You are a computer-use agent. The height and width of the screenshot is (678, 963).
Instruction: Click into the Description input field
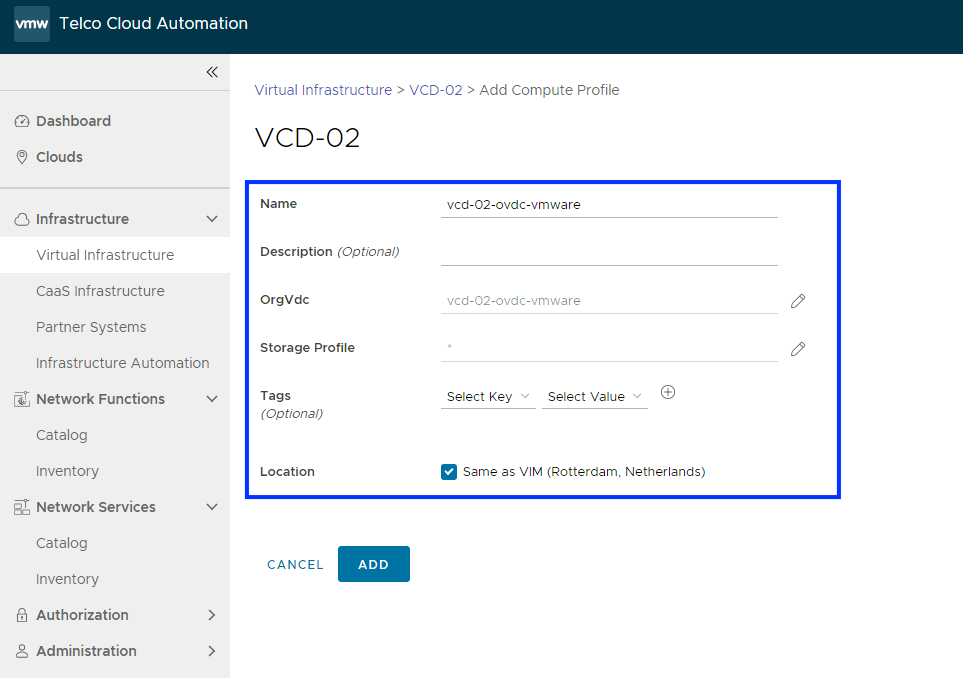point(608,253)
